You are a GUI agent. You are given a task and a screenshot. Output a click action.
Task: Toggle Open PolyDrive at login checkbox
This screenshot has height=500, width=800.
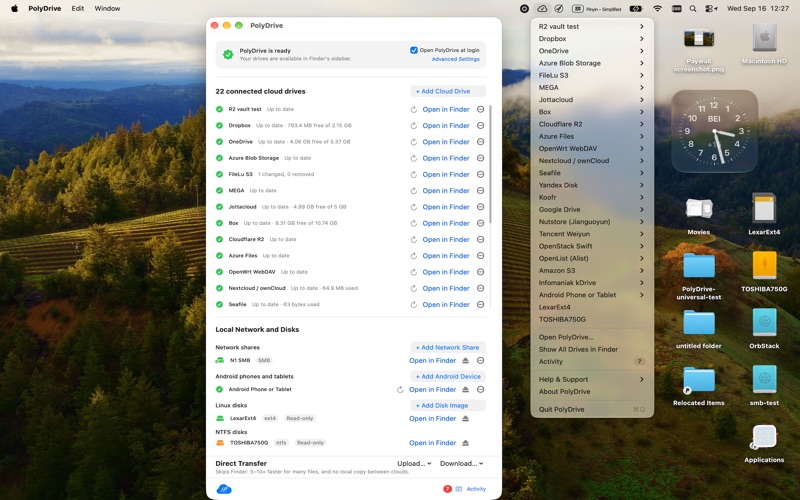coord(414,50)
